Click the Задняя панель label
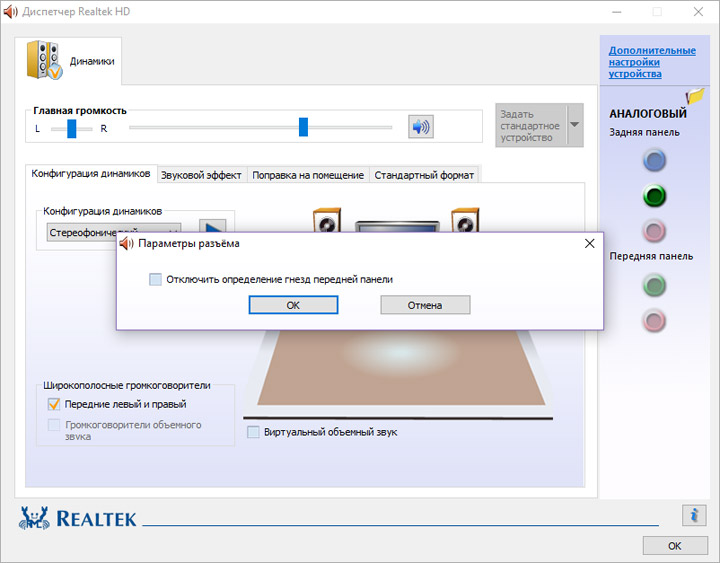 [644, 132]
